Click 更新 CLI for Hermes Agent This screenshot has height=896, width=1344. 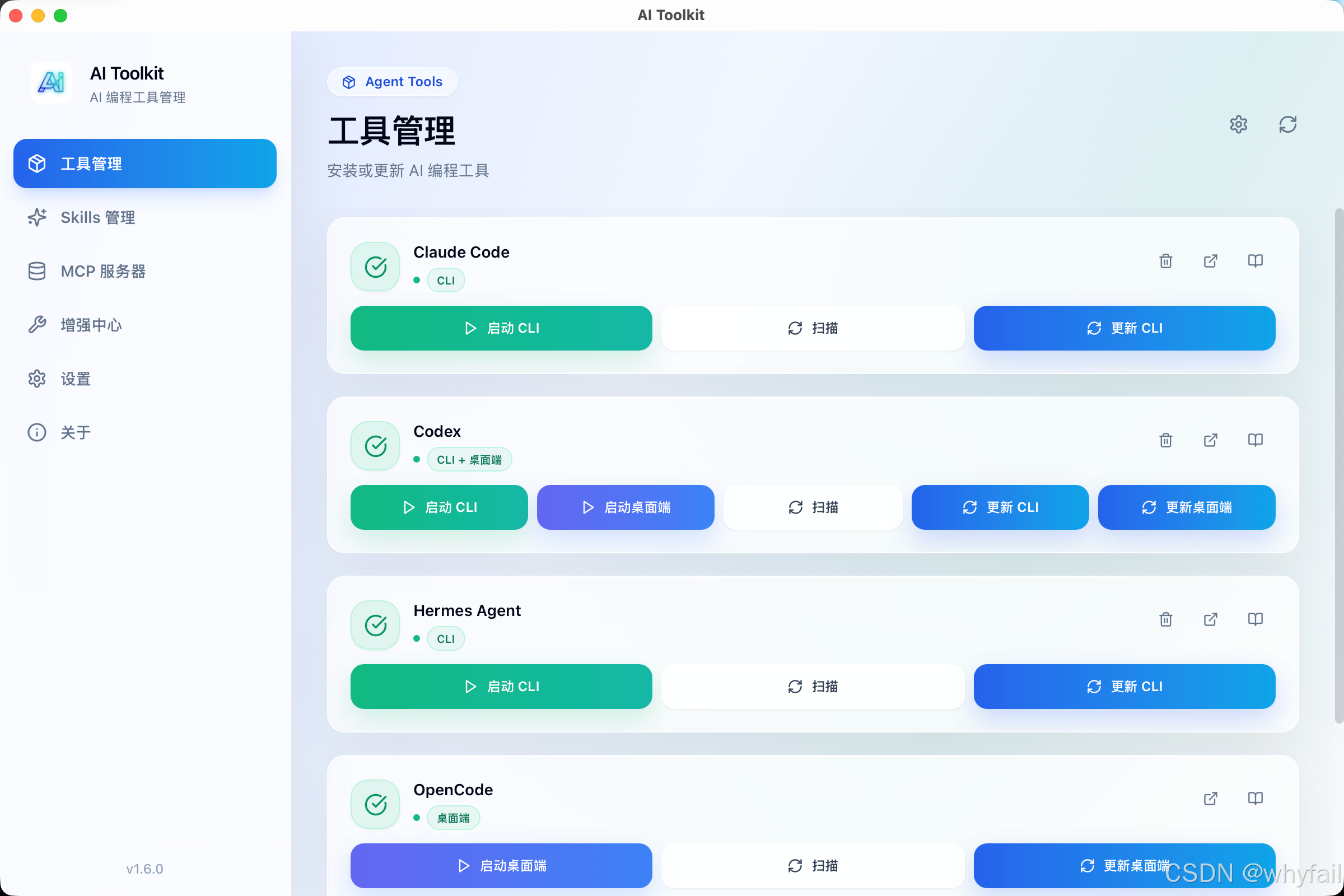[1124, 687]
